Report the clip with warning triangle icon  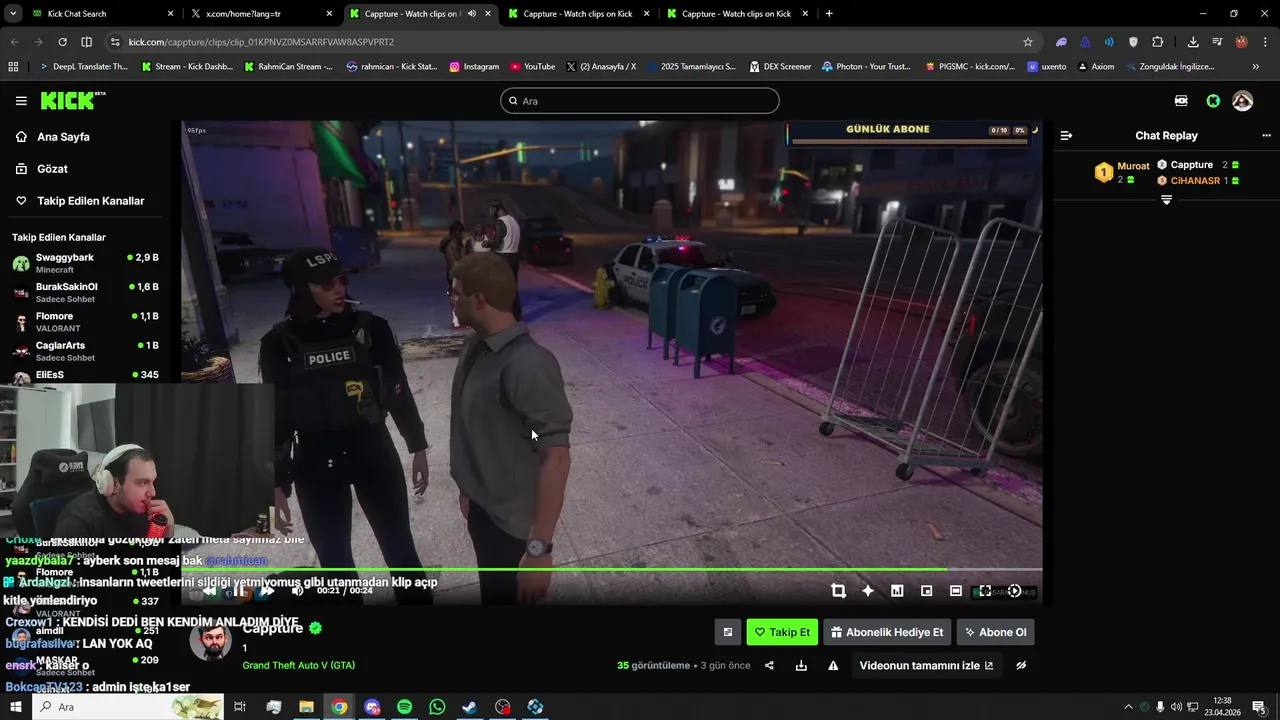tap(833, 666)
